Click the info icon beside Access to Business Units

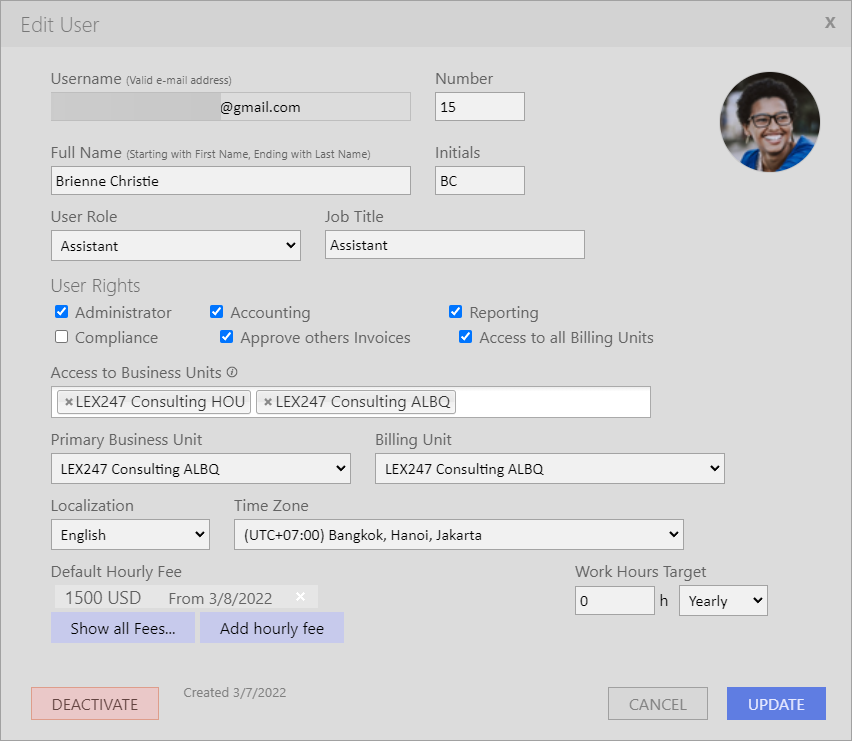(x=232, y=372)
